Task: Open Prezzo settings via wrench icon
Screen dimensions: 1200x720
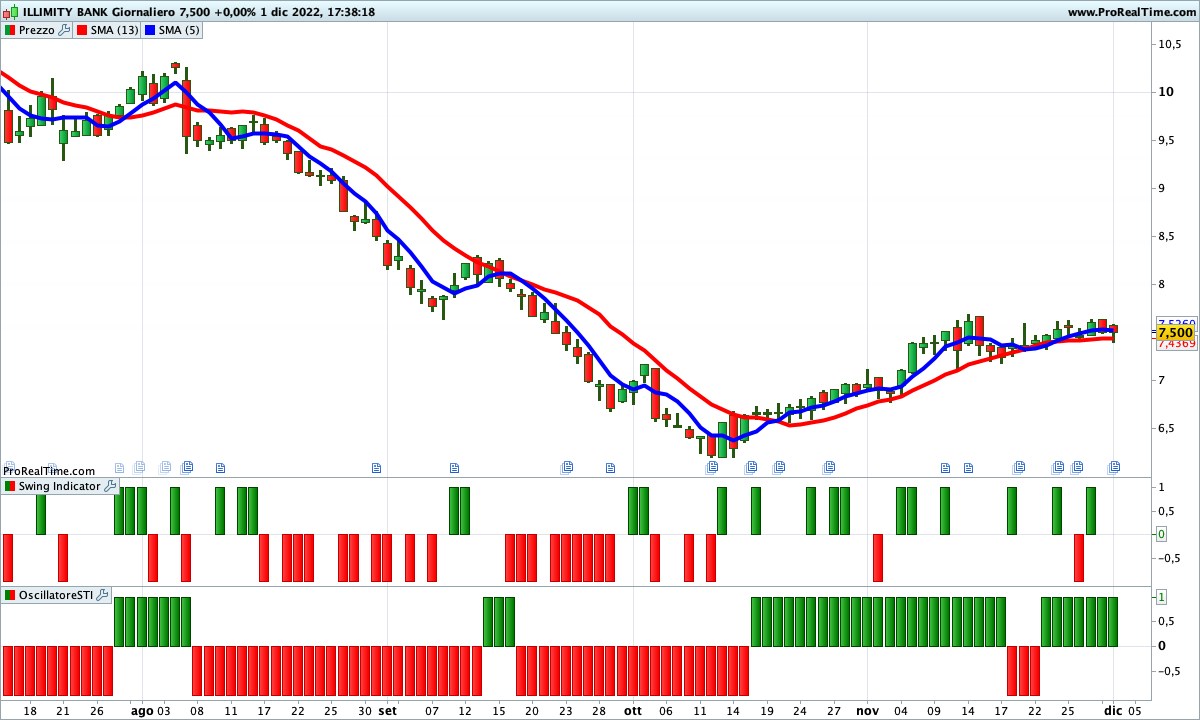Action: tap(64, 30)
